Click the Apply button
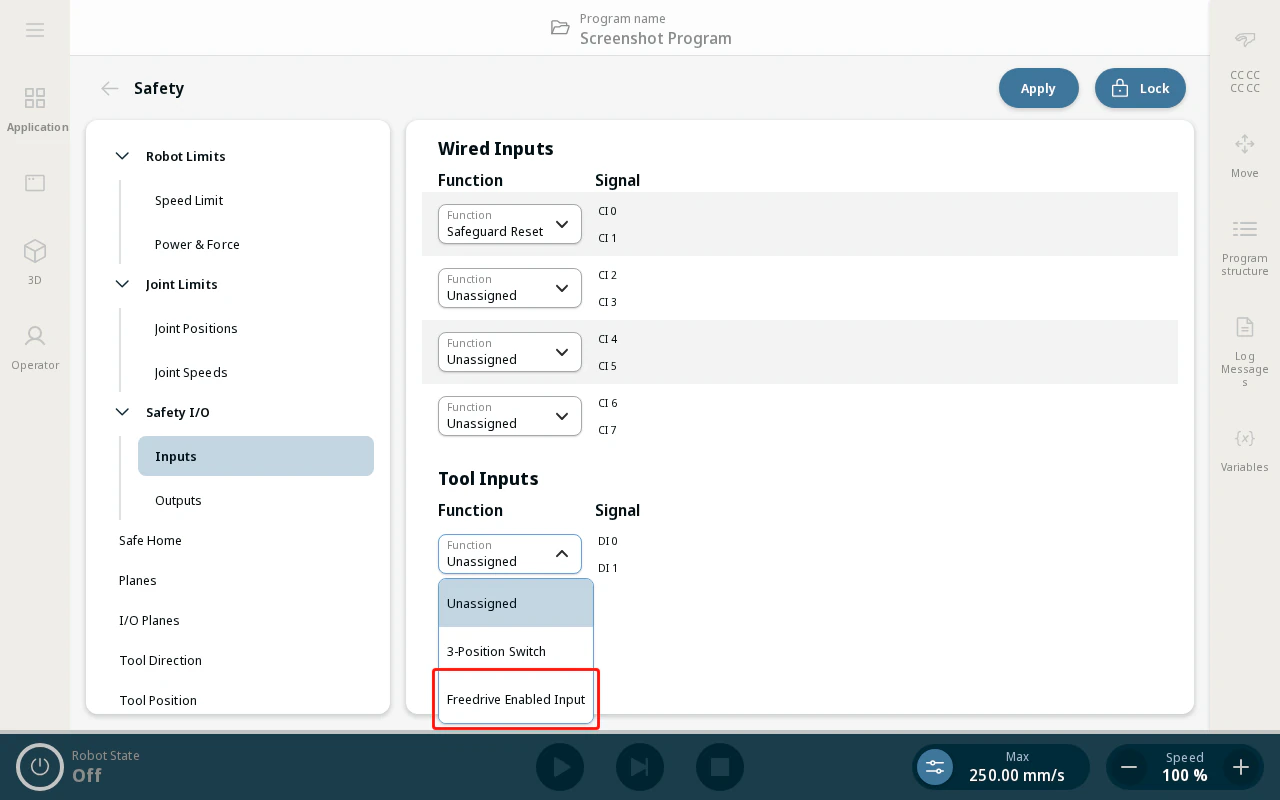Screen dimensions: 1280x800 coord(1039,88)
